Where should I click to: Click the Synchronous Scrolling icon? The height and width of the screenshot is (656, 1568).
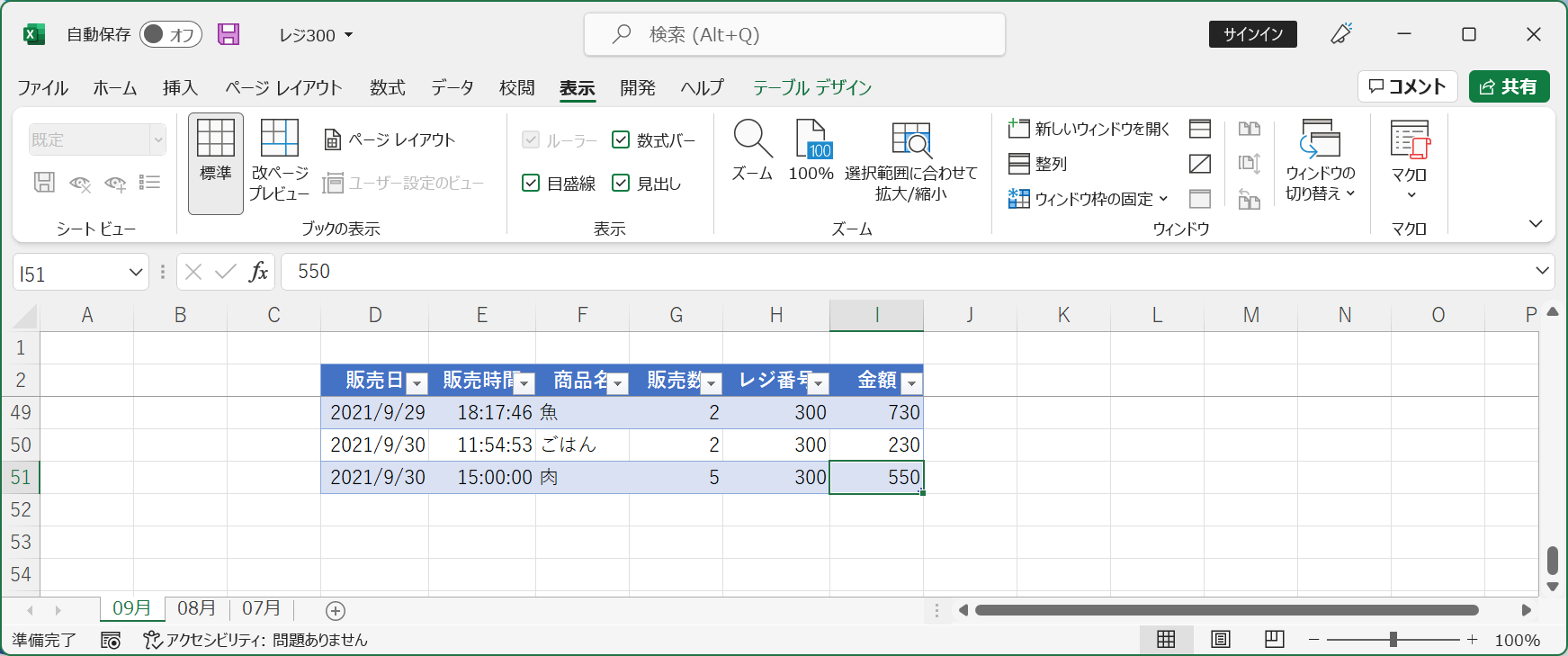1250,164
